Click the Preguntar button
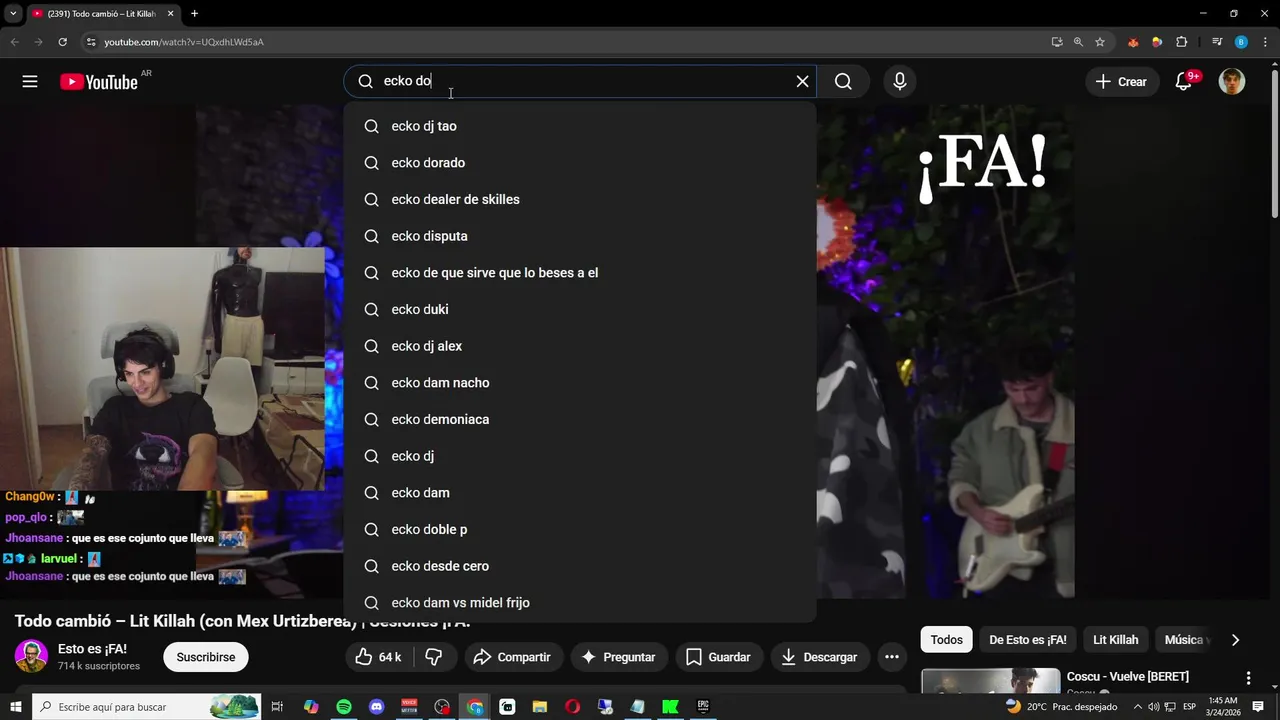Image resolution: width=1280 pixels, height=720 pixels. [618, 657]
